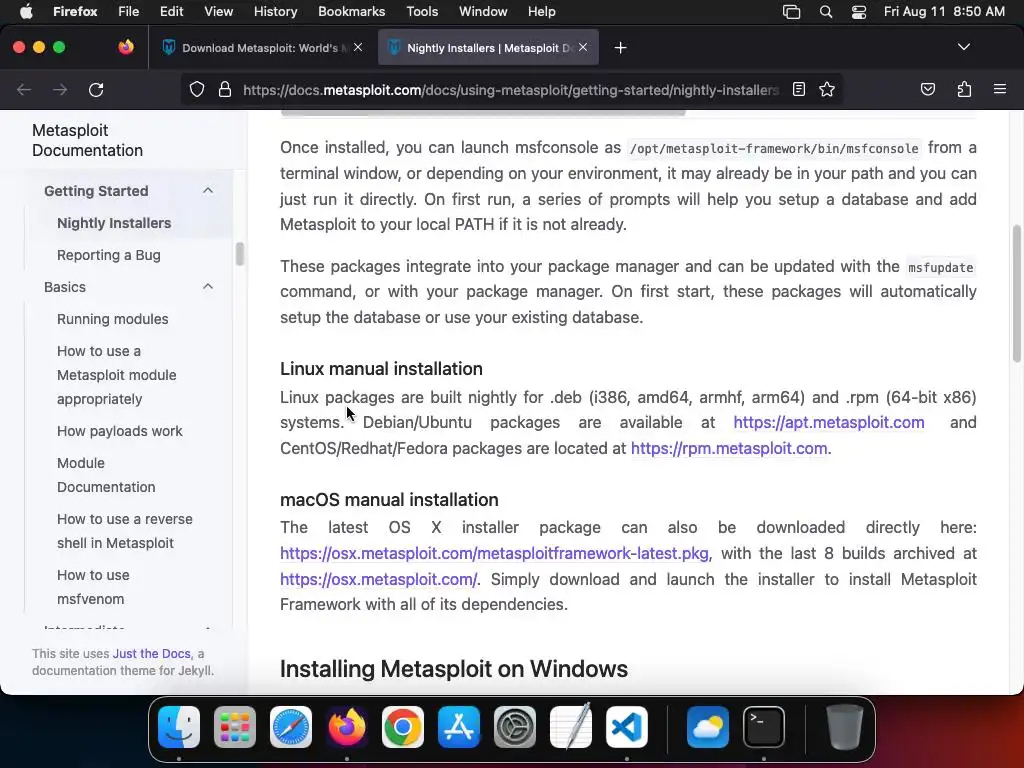Click the Apple menu logo
The image size is (1024, 768).
26,11
